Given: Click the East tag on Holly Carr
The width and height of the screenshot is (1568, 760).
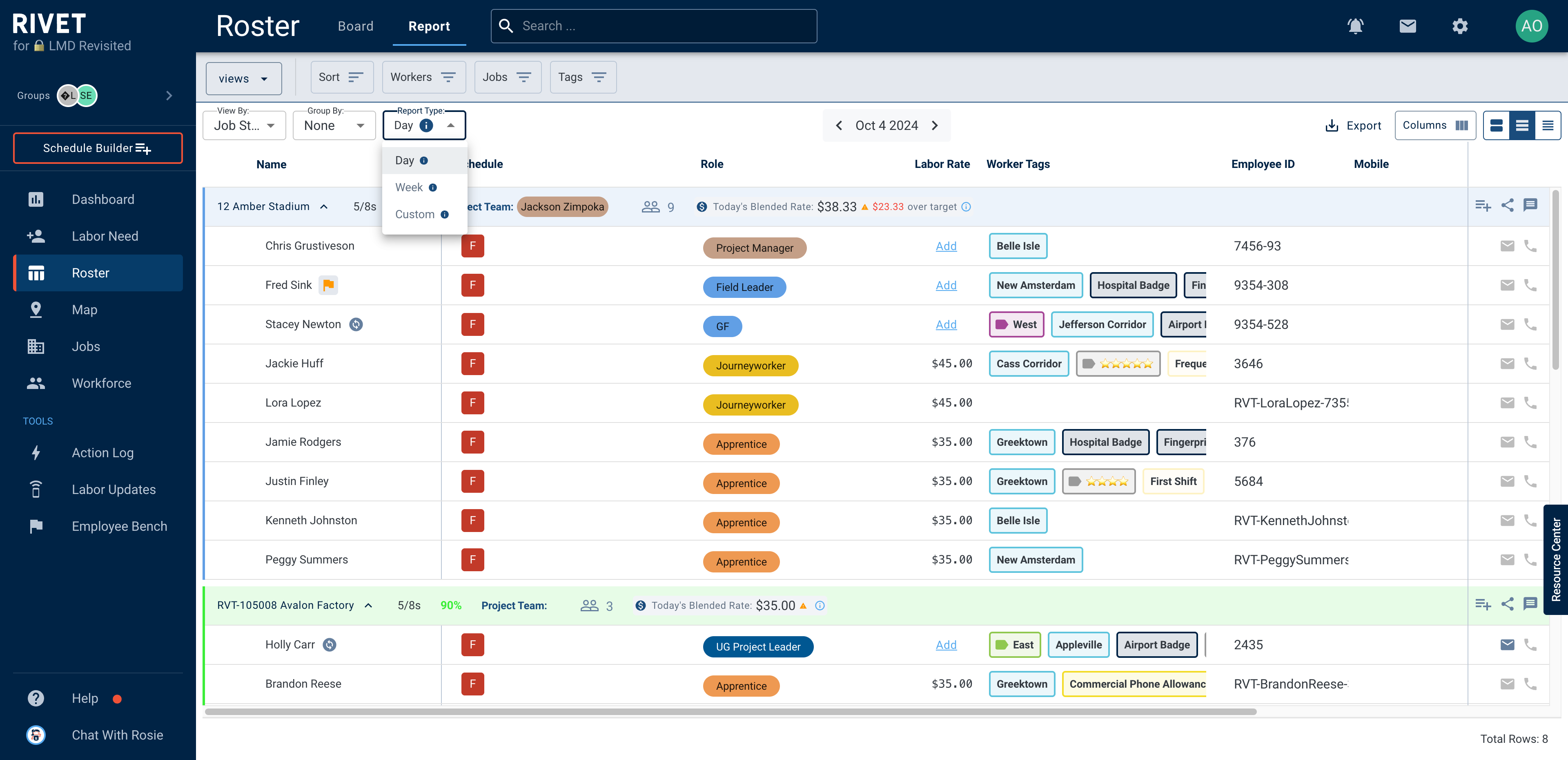Looking at the screenshot, I should 1015,644.
